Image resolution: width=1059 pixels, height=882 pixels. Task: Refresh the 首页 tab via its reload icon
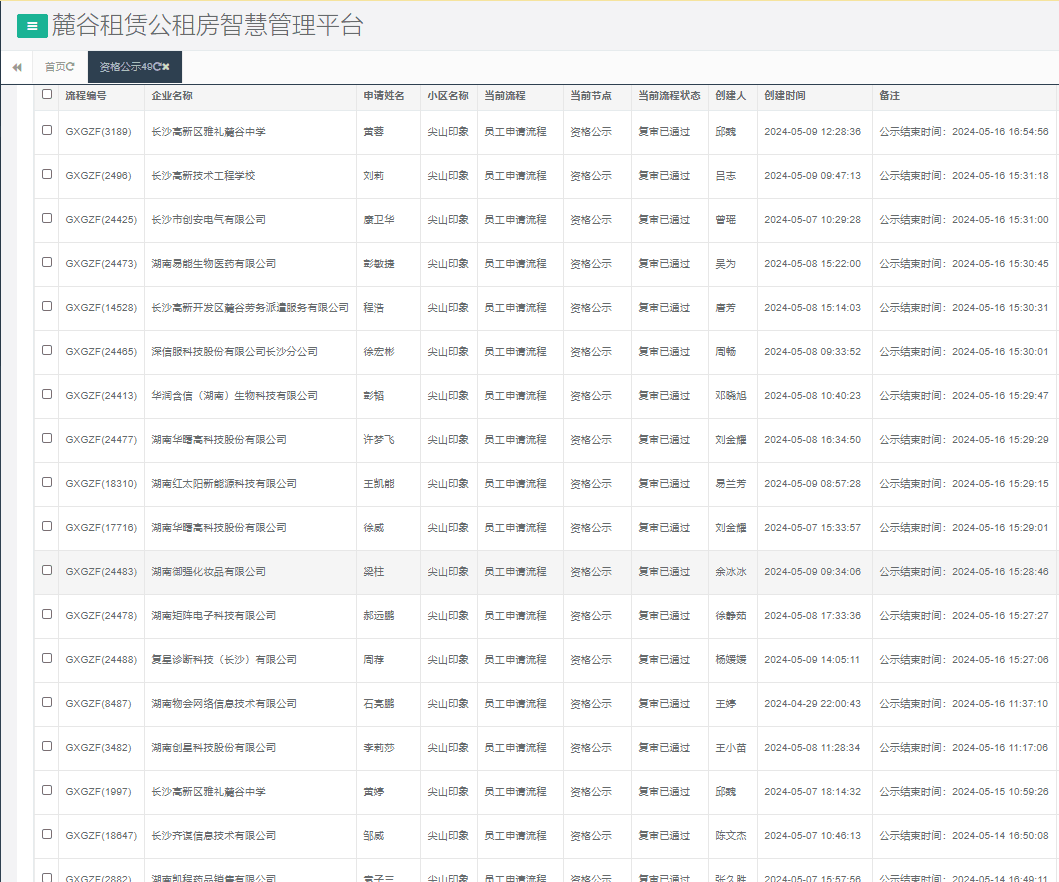71,67
